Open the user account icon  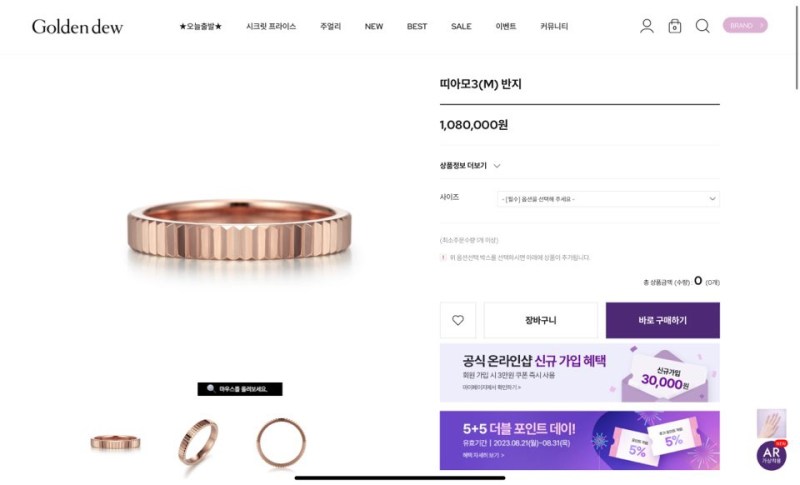(x=646, y=26)
